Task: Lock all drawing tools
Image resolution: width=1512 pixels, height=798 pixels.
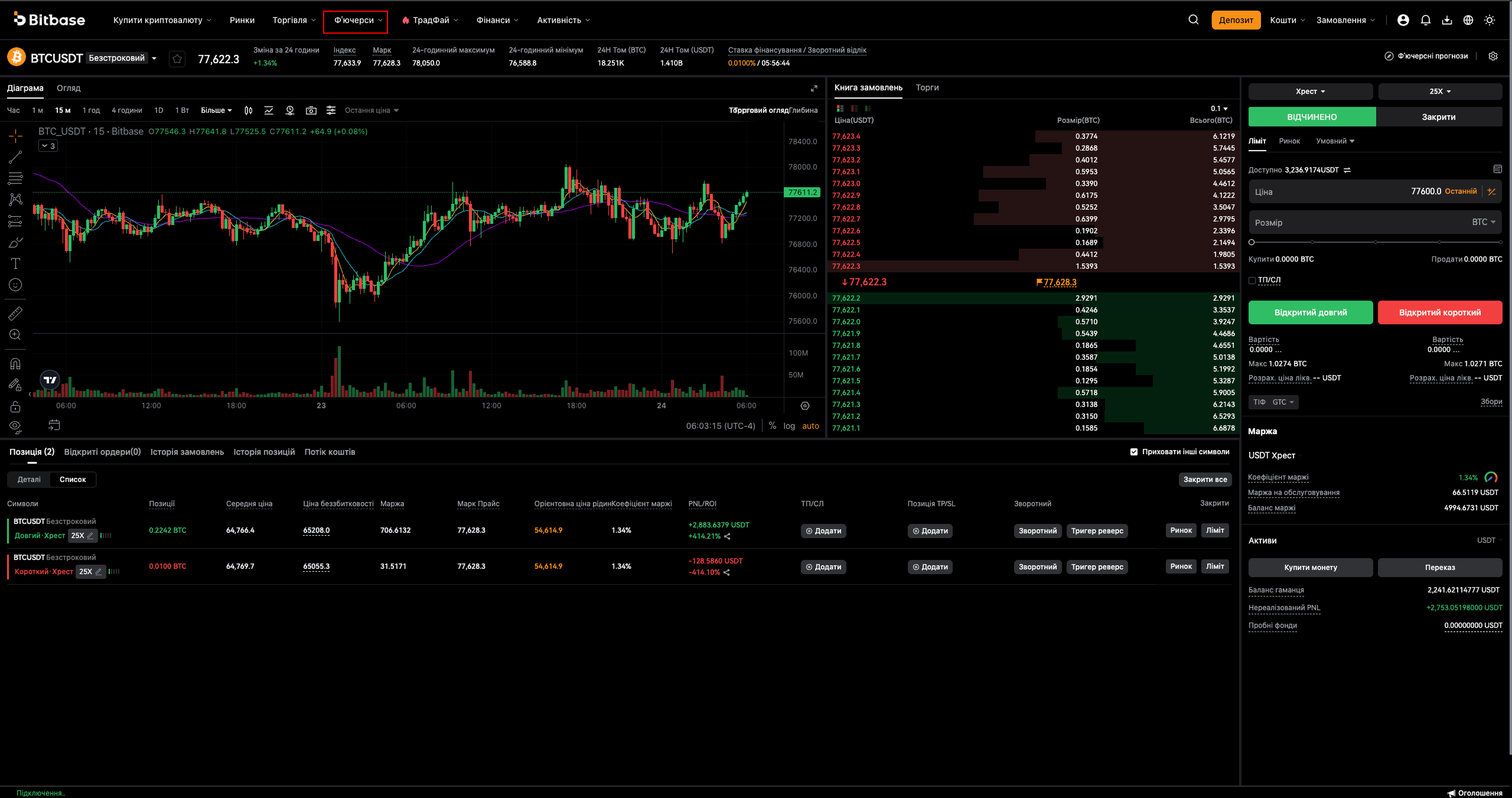Action: point(15,406)
